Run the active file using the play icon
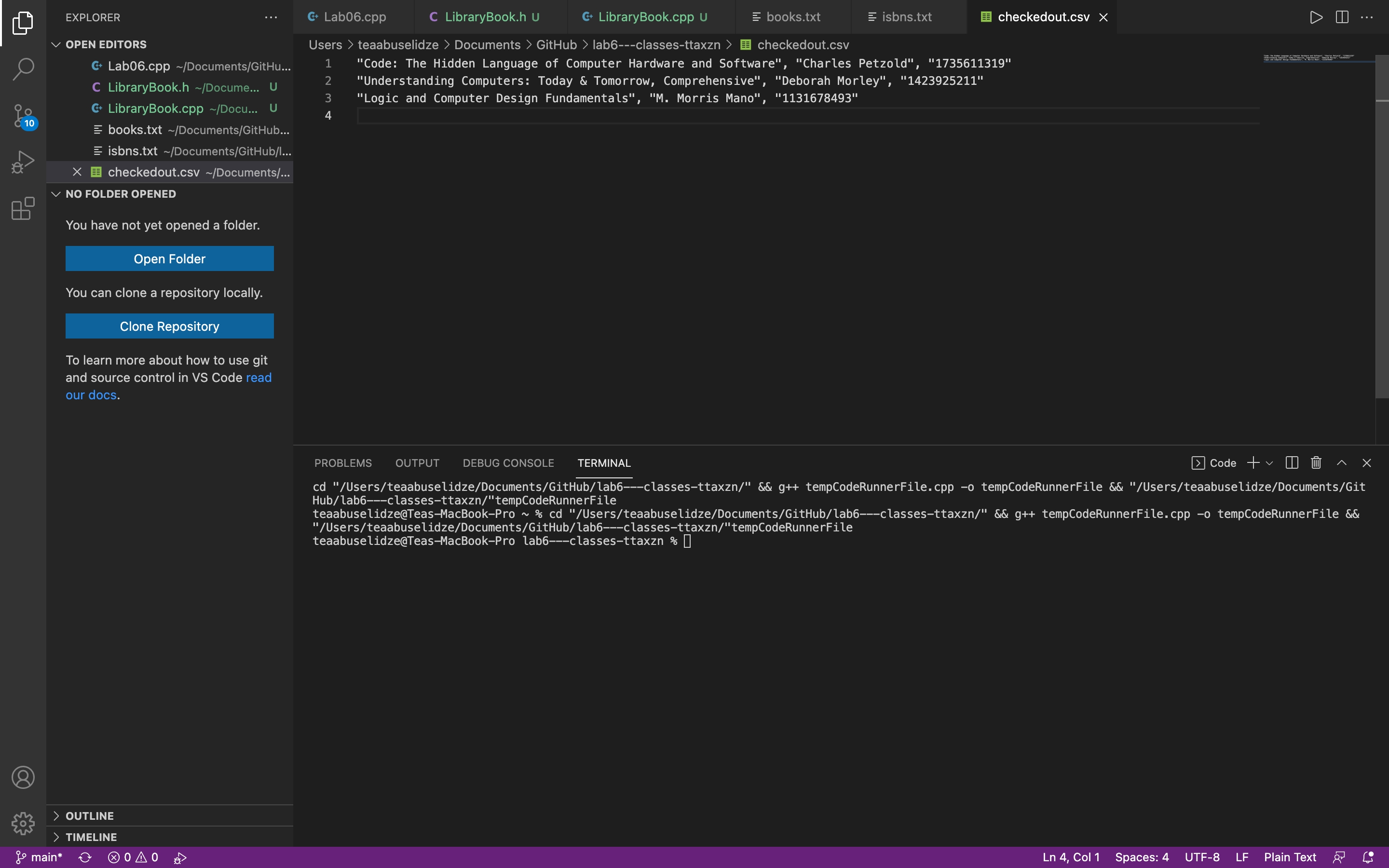1389x868 pixels. tap(1317, 17)
